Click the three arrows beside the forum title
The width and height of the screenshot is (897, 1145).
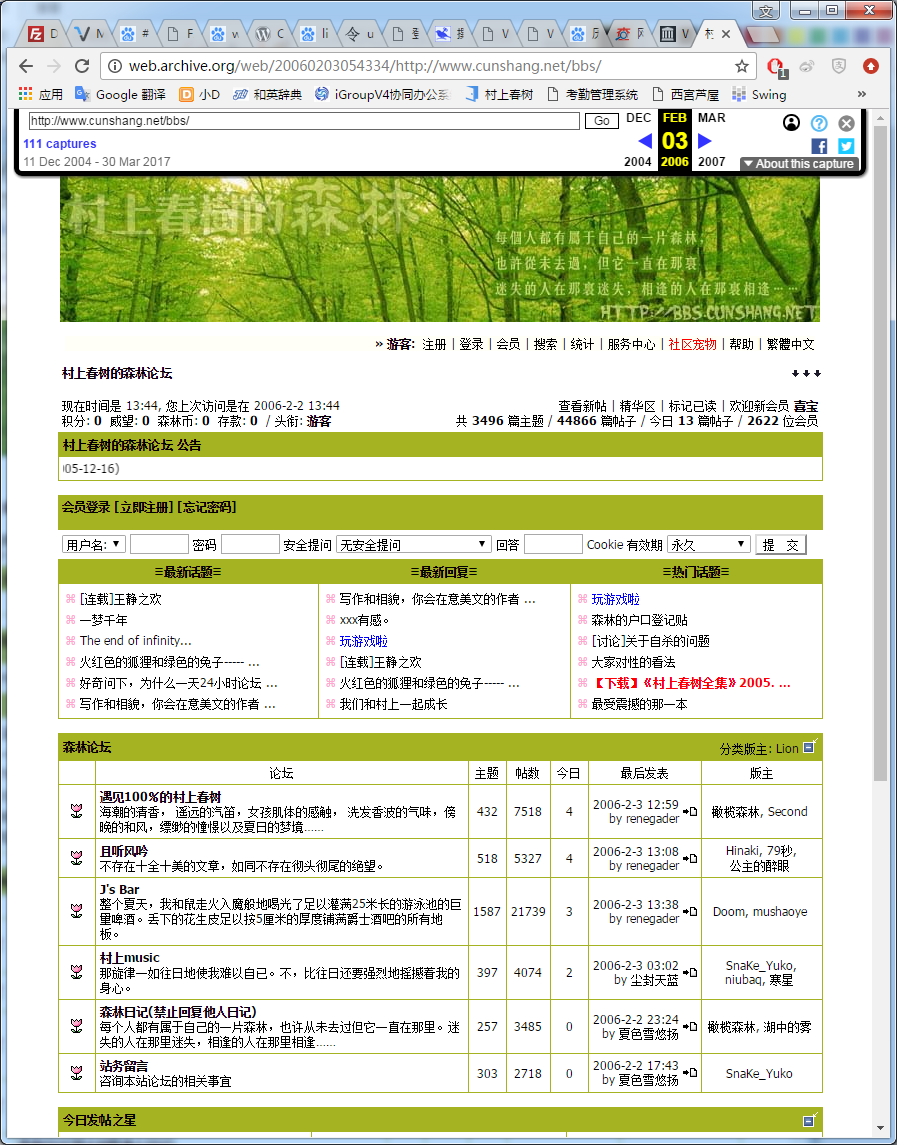pos(806,374)
